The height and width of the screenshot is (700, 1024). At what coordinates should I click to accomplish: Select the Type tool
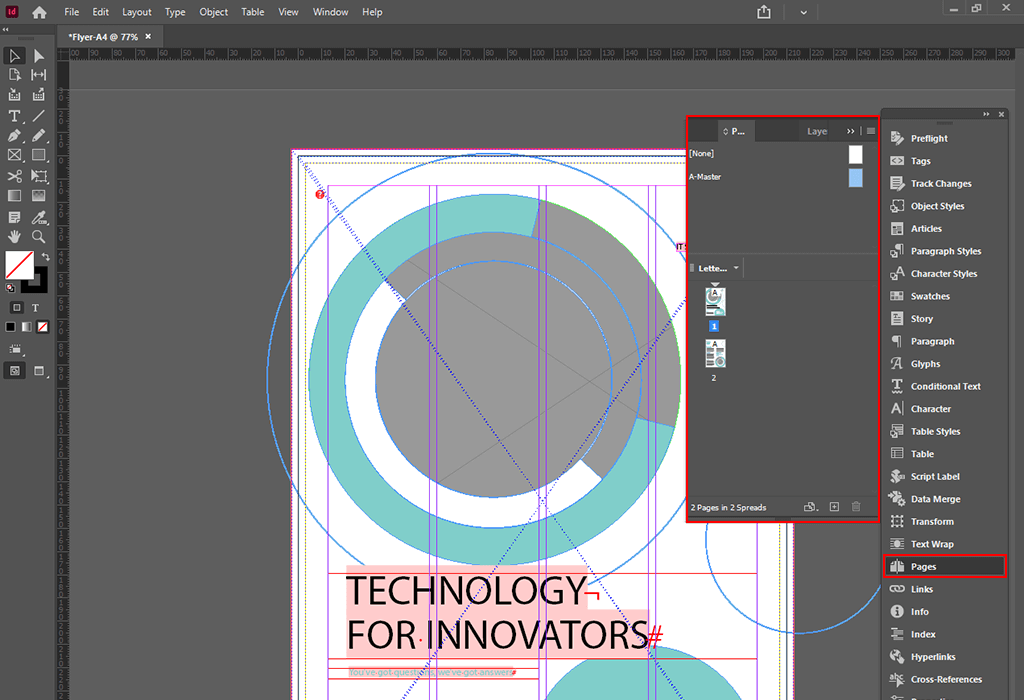(x=14, y=116)
